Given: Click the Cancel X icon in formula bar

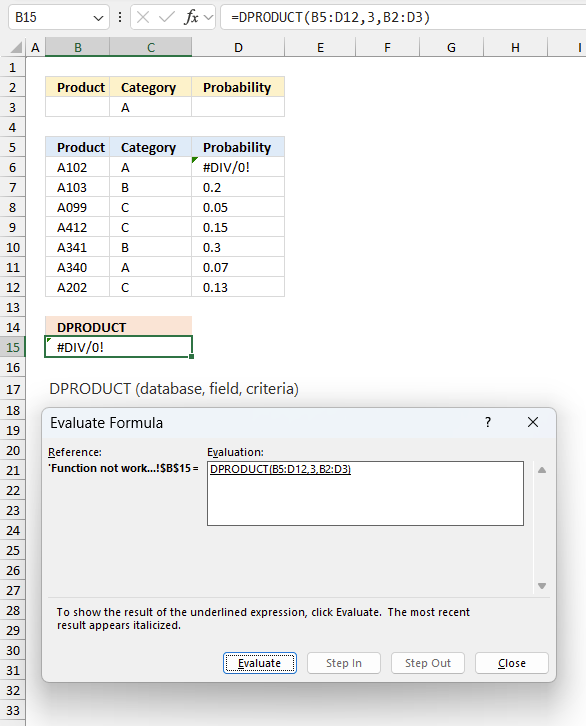Looking at the screenshot, I should click(x=143, y=18).
